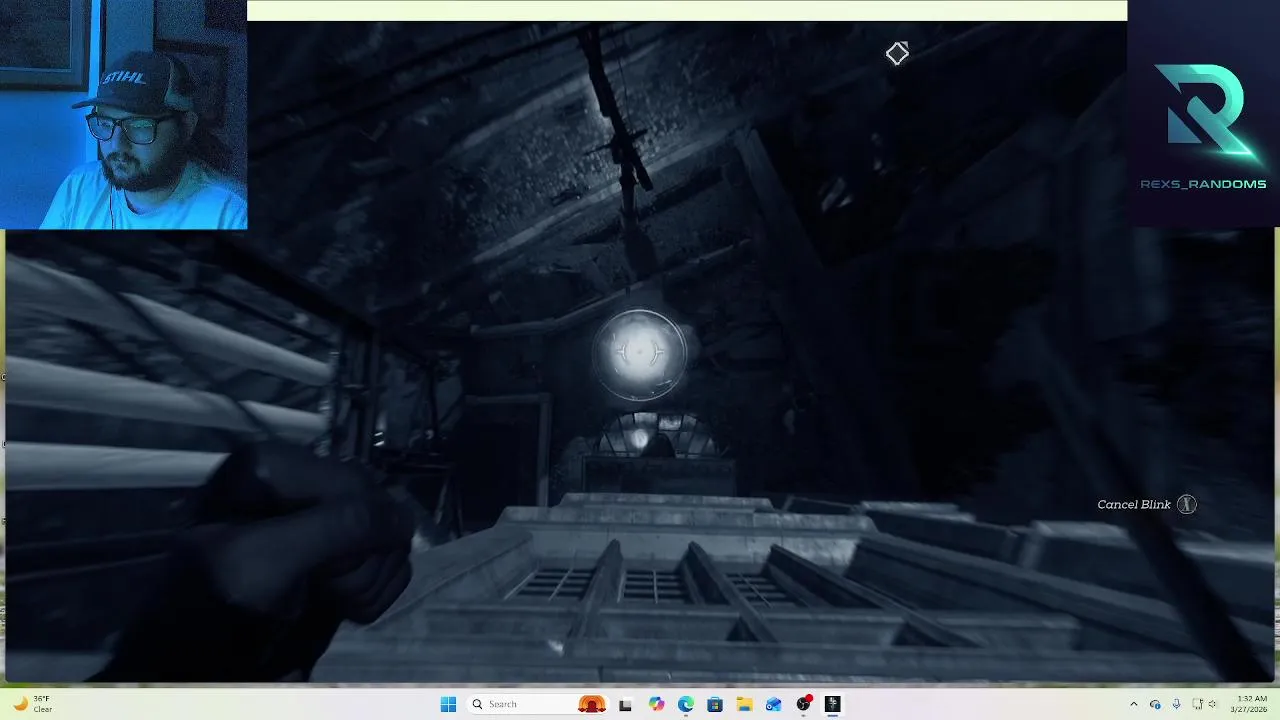This screenshot has height=720, width=1280.
Task: Open the weather widget showing 36°F Clear
Action: [x=32, y=704]
